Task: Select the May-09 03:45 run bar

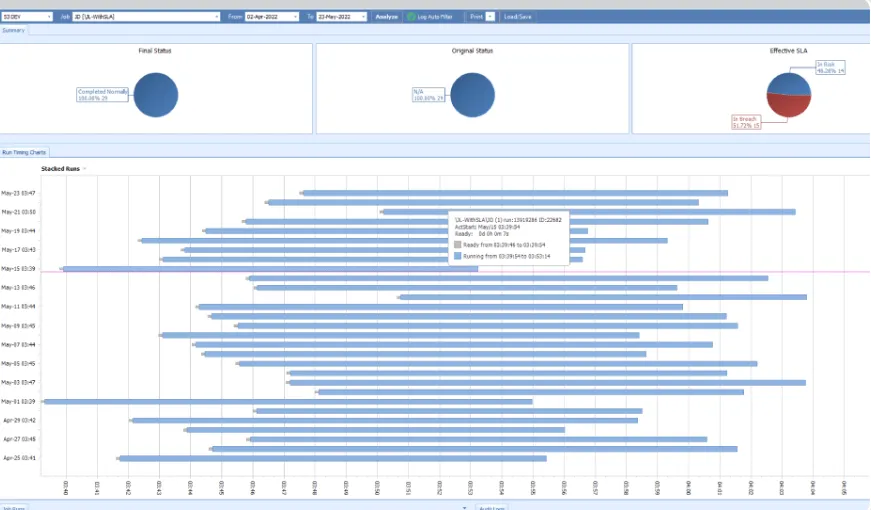Action: tap(487, 326)
